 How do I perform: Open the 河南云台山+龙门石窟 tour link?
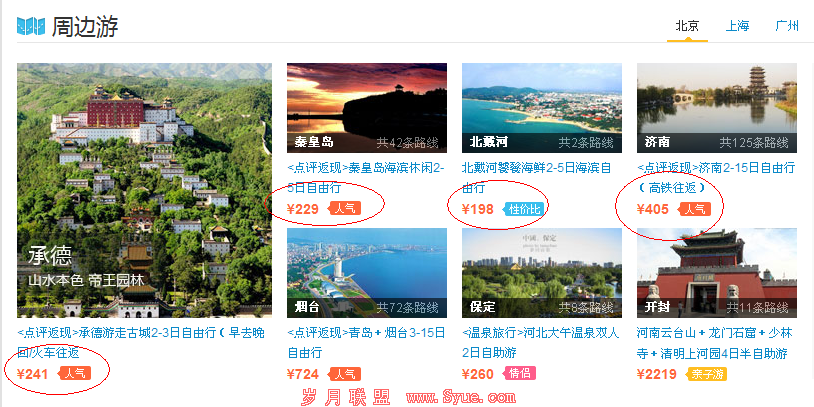pos(712,343)
